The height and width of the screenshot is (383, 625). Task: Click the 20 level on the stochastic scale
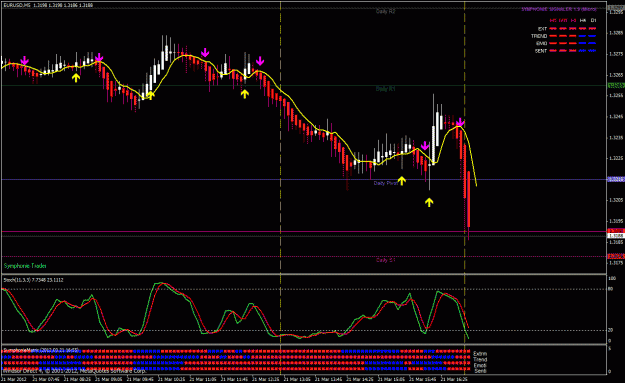tap(610, 330)
